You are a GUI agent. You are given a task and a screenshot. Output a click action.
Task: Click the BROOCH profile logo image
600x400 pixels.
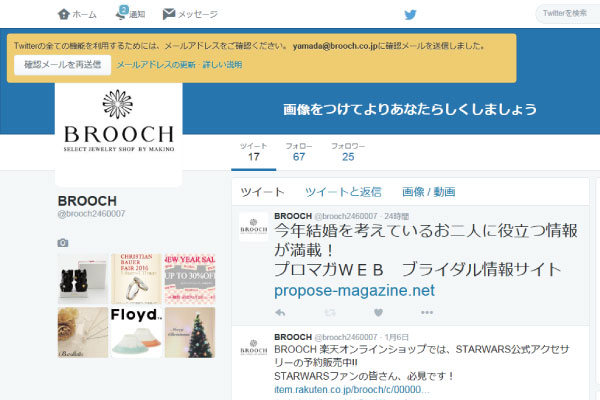(119, 134)
